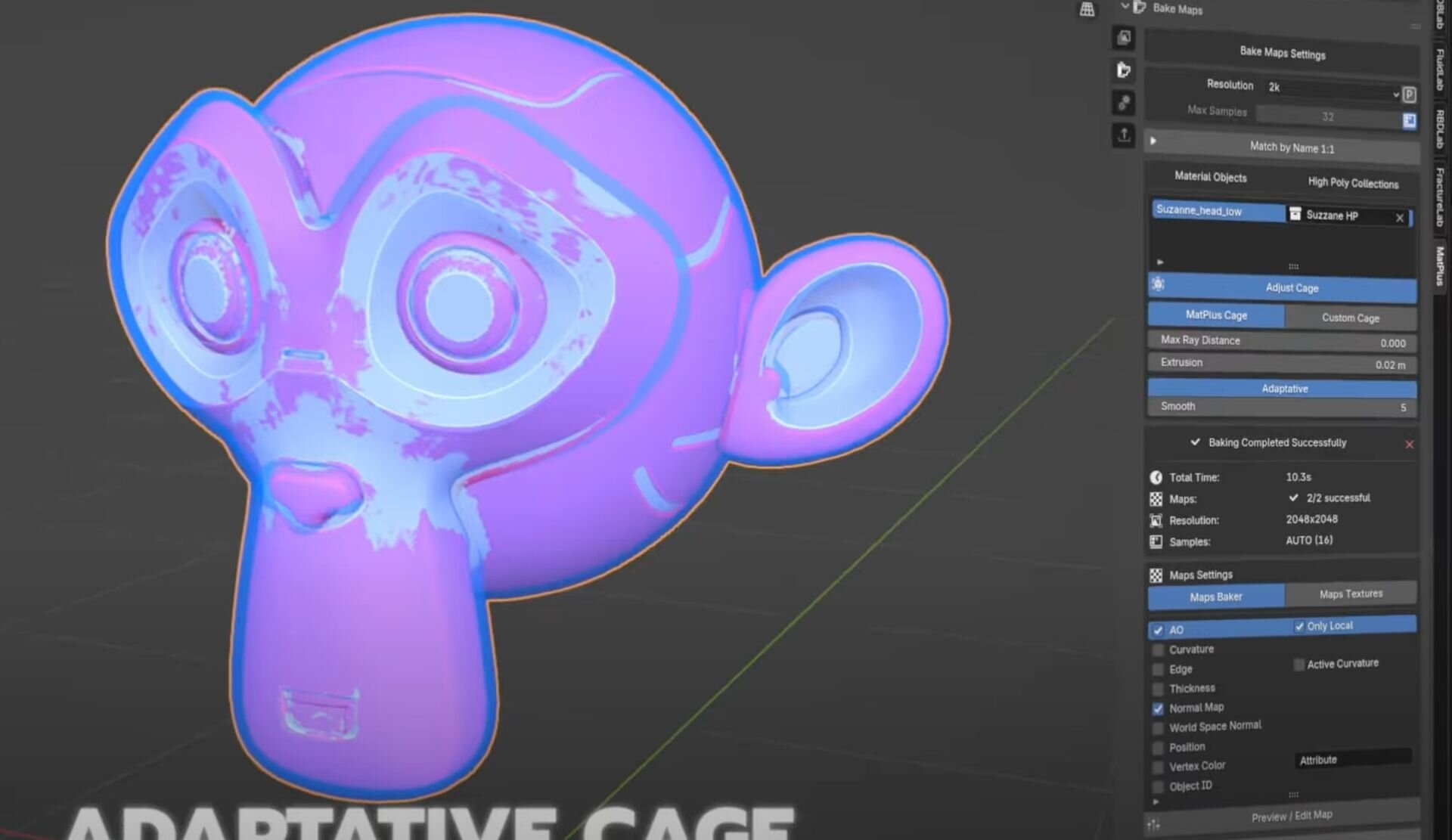Toggle the blue icon beside Max Samples
1452x840 pixels.
pyautogui.click(x=1409, y=120)
